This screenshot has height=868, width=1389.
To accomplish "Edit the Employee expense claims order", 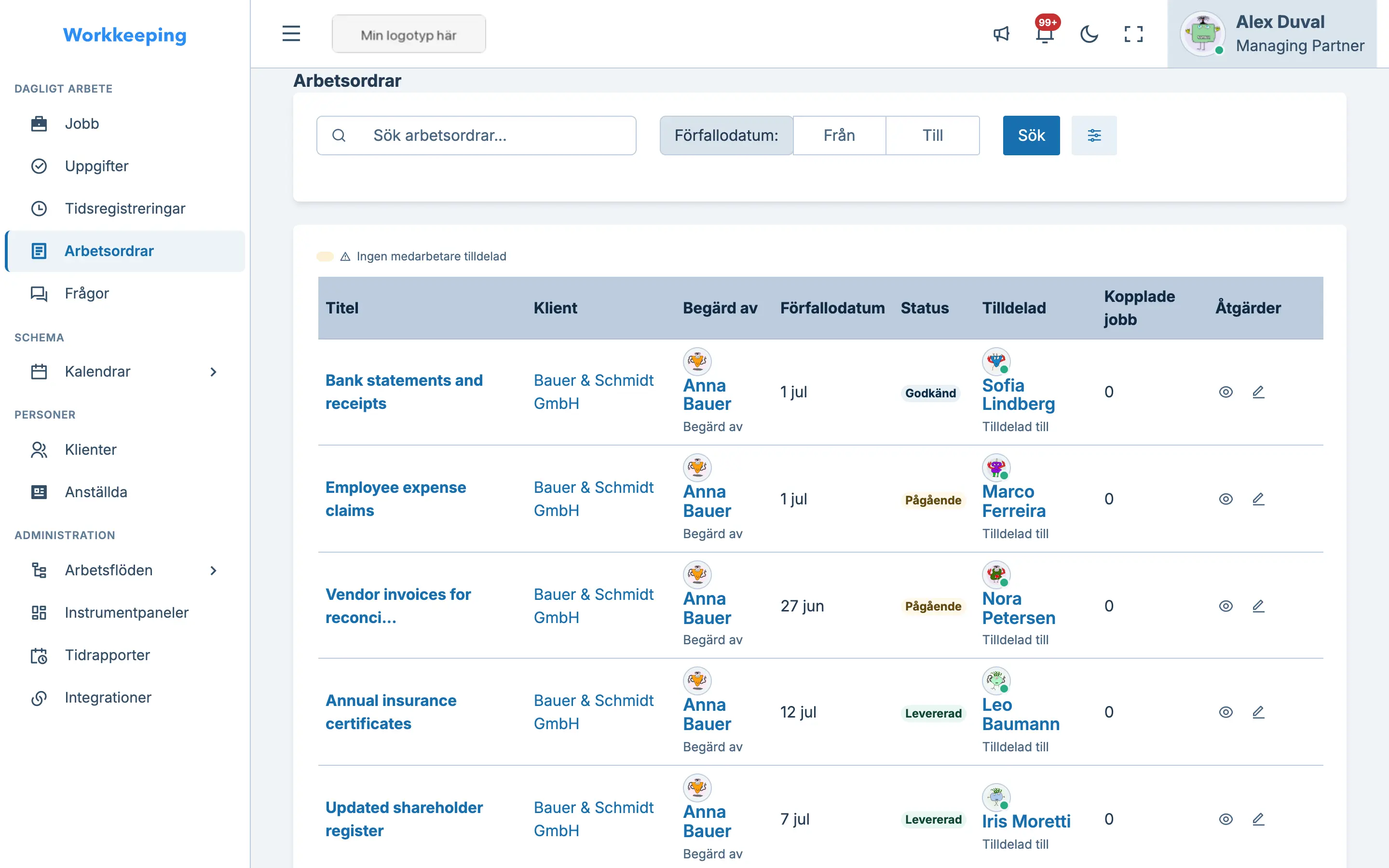I will tap(1258, 499).
